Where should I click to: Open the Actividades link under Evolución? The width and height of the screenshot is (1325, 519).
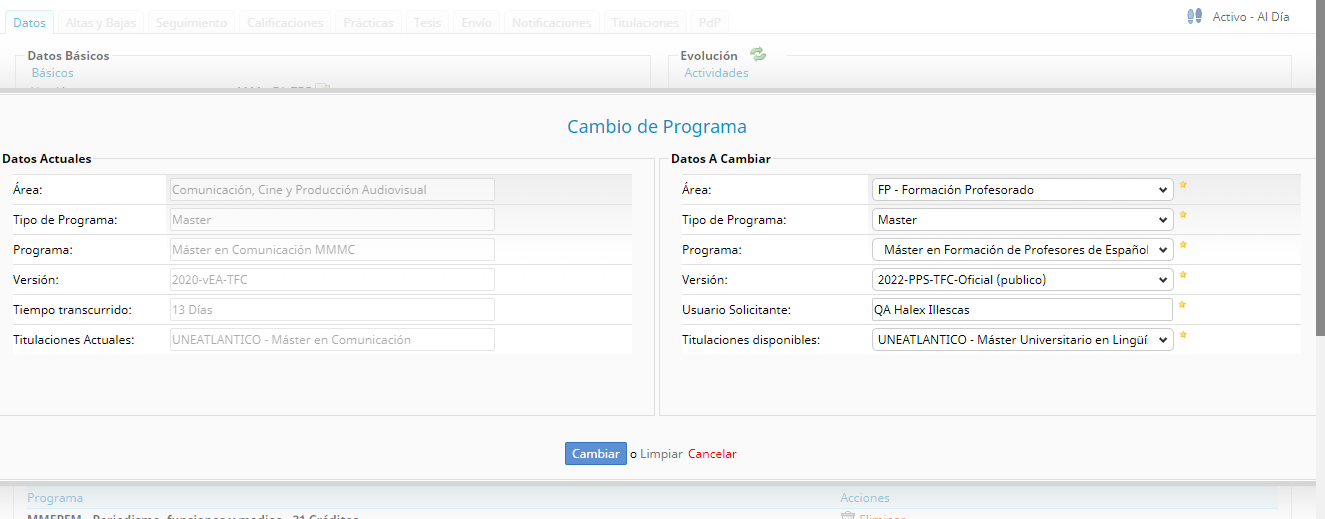[716, 73]
